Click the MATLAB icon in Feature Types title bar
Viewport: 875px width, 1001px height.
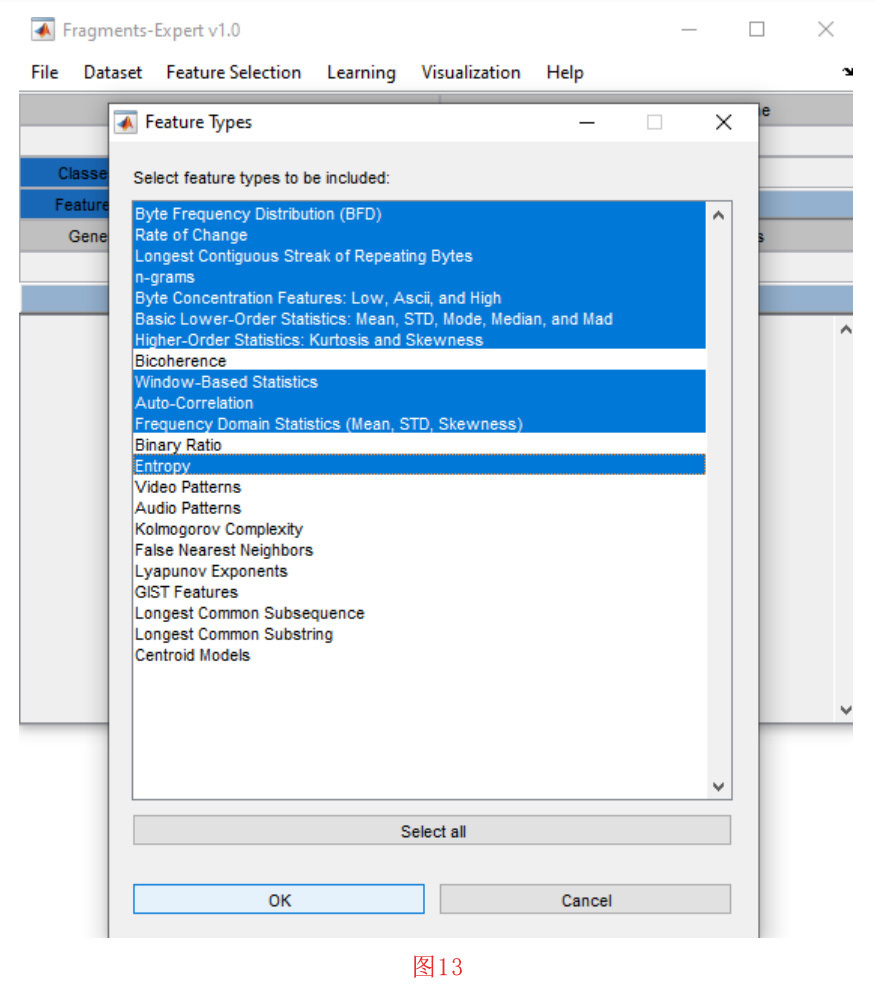tap(126, 122)
